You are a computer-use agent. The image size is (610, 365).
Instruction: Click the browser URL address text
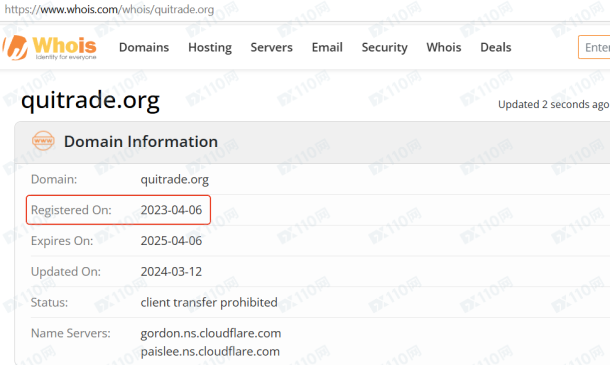pyautogui.click(x=109, y=9)
